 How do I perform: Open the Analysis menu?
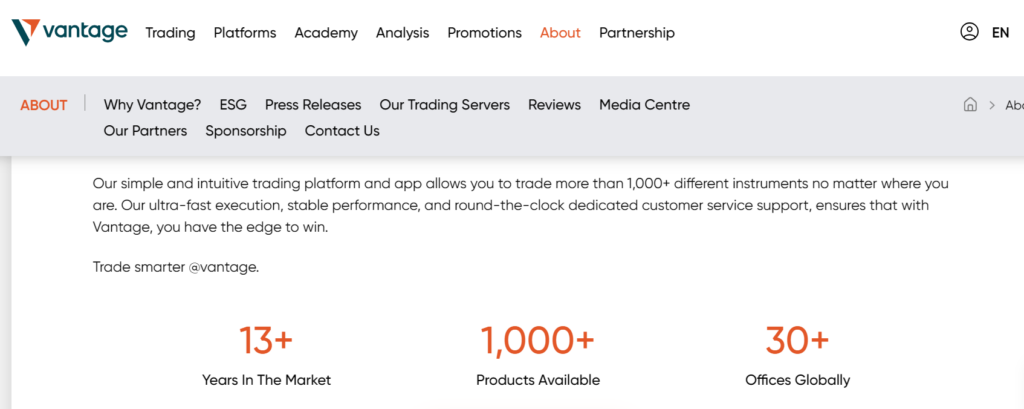pyautogui.click(x=402, y=33)
